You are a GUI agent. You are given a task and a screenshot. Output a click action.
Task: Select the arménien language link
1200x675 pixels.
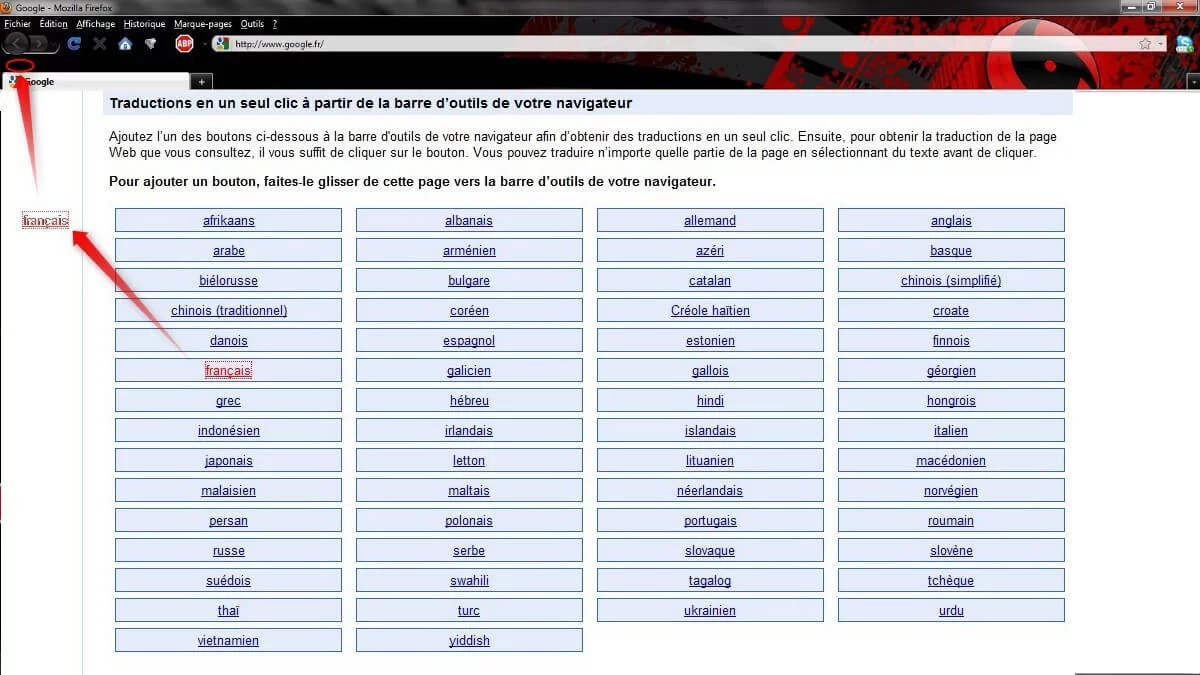[469, 251]
